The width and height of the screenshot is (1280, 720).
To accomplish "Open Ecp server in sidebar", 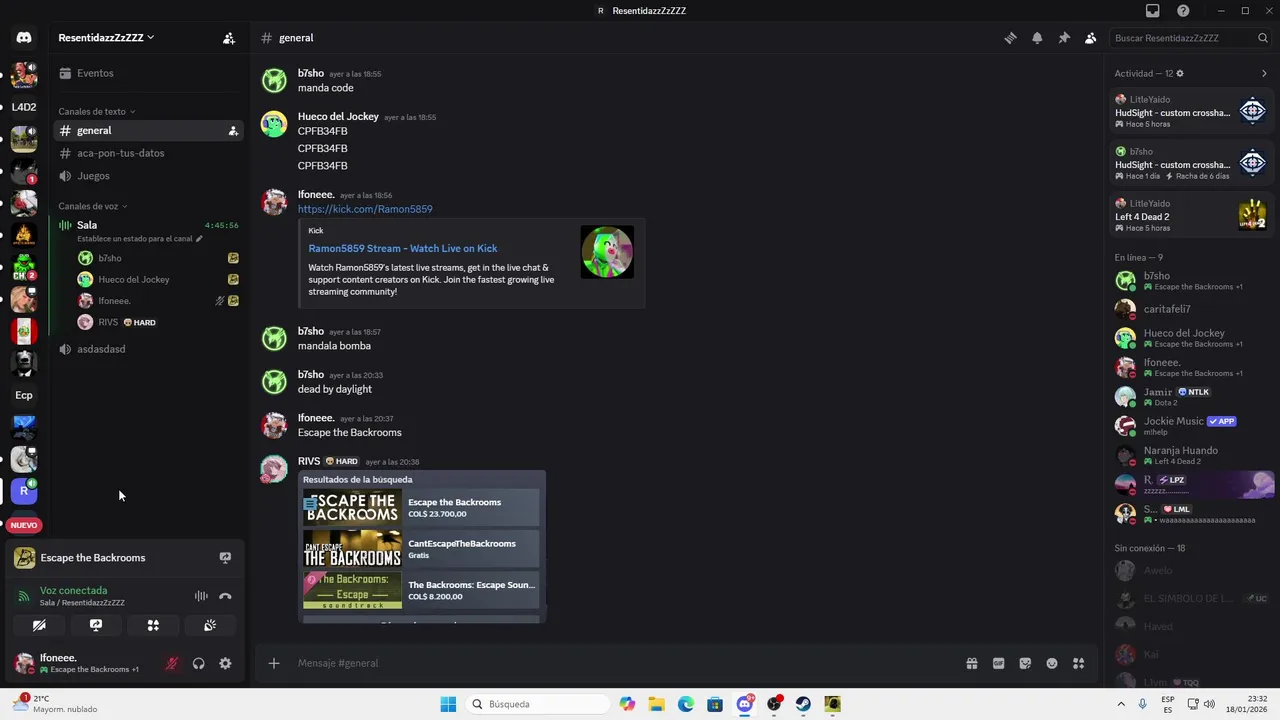I will 24,395.
